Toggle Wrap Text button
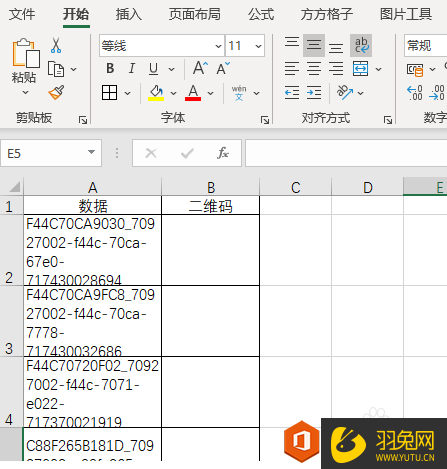 click(361, 45)
